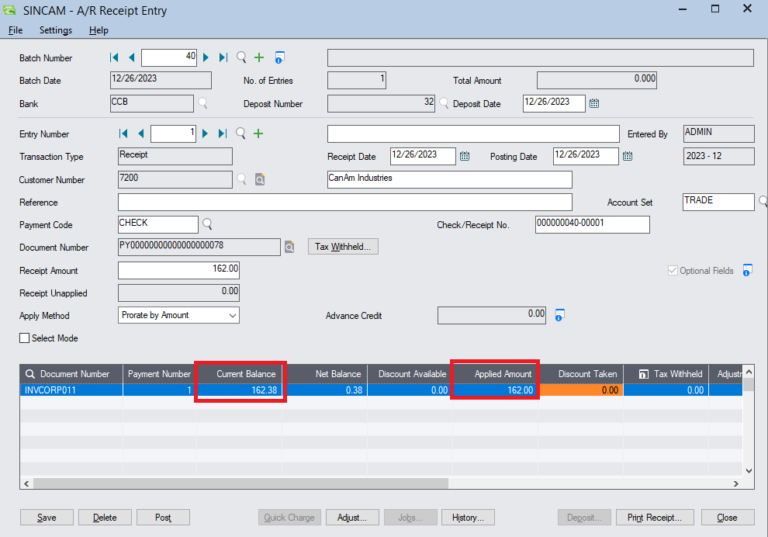Create new entry with green plus icon
The width and height of the screenshot is (768, 537).
tap(258, 134)
